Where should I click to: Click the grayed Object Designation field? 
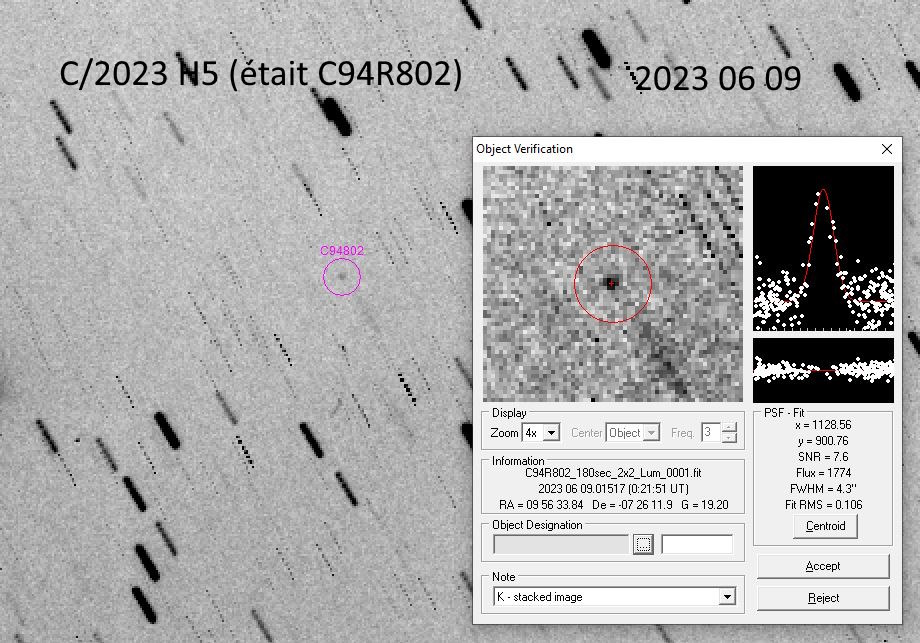pyautogui.click(x=561, y=544)
